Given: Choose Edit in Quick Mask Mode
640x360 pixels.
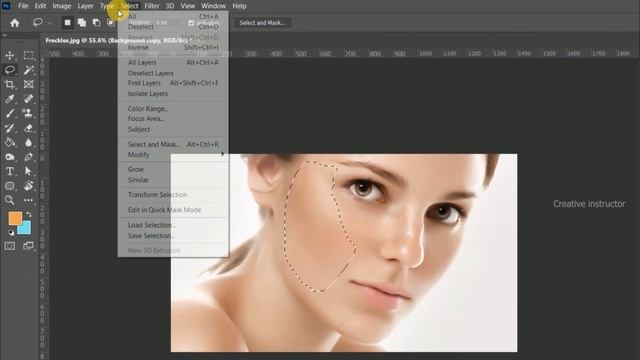Looking at the screenshot, I should [x=173, y=210].
